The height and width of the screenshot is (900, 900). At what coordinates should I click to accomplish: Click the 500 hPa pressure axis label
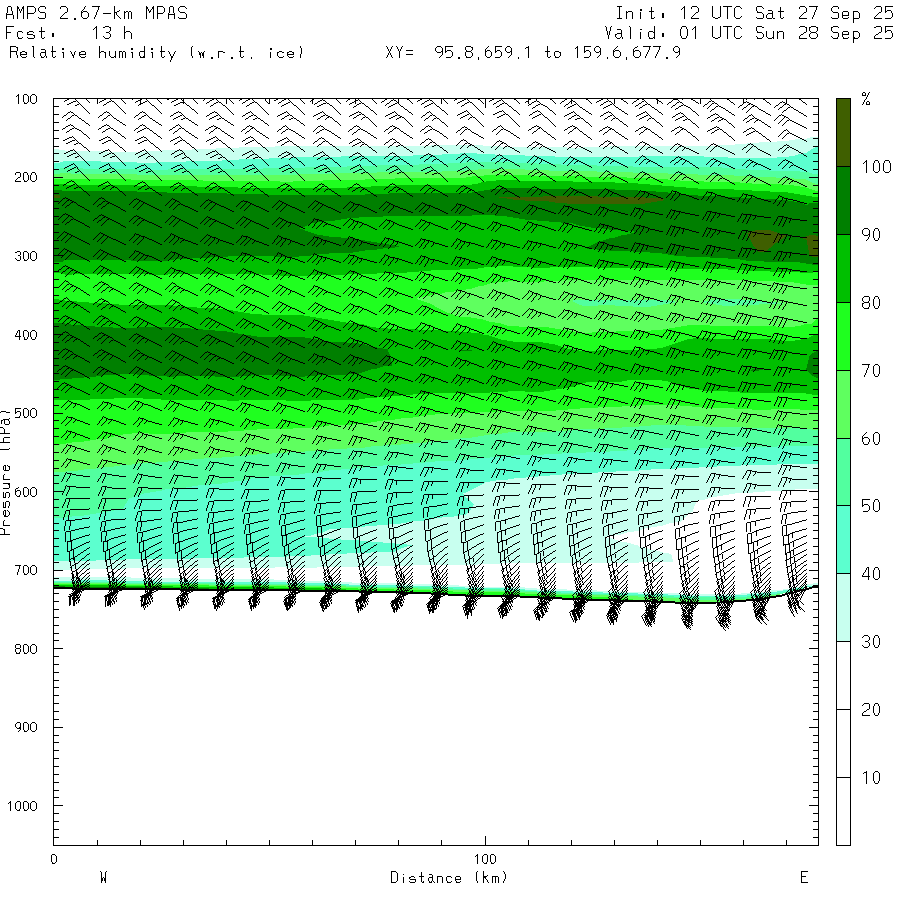(x=26, y=413)
